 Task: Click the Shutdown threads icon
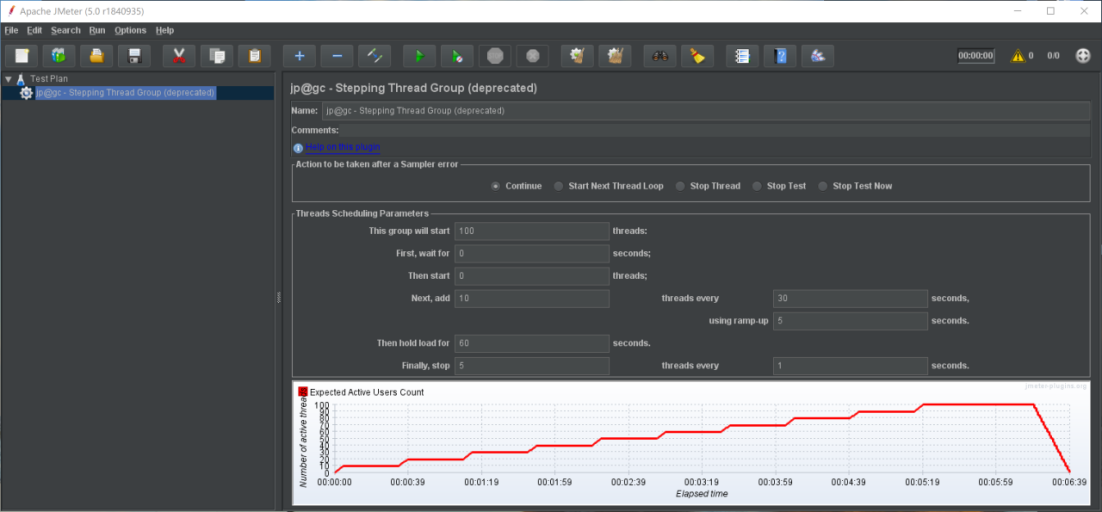(533, 55)
